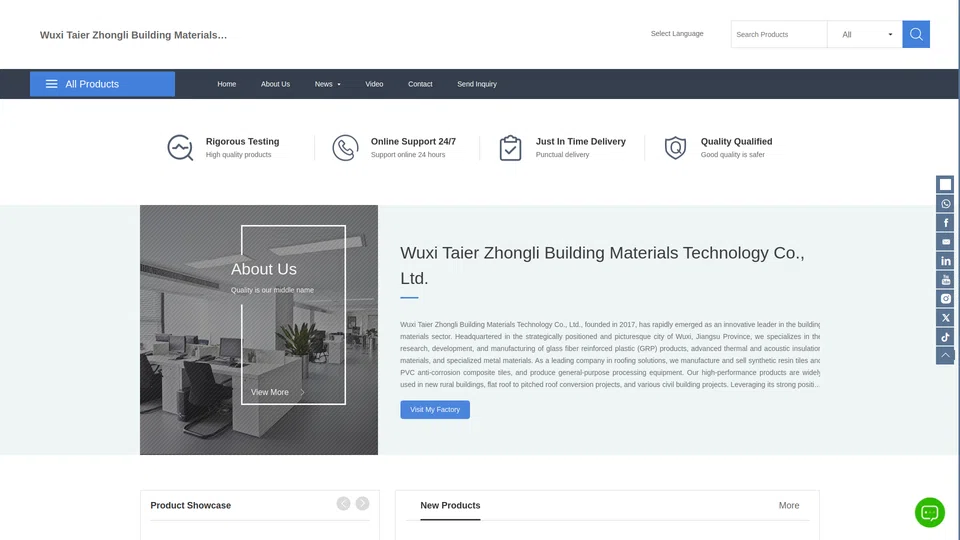Click the email envelope sidebar icon

click(945, 242)
